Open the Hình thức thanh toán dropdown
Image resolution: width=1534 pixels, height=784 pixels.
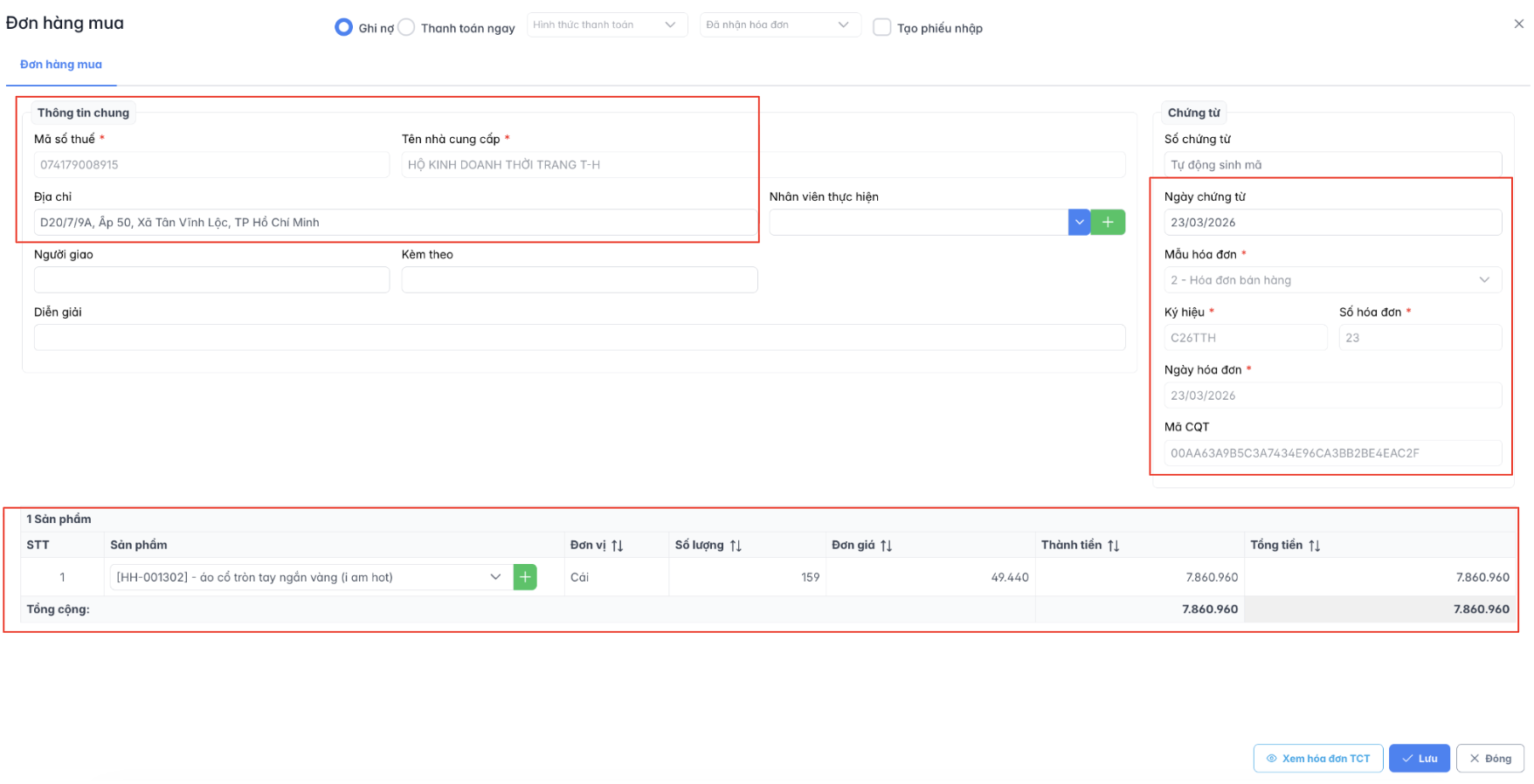click(606, 25)
